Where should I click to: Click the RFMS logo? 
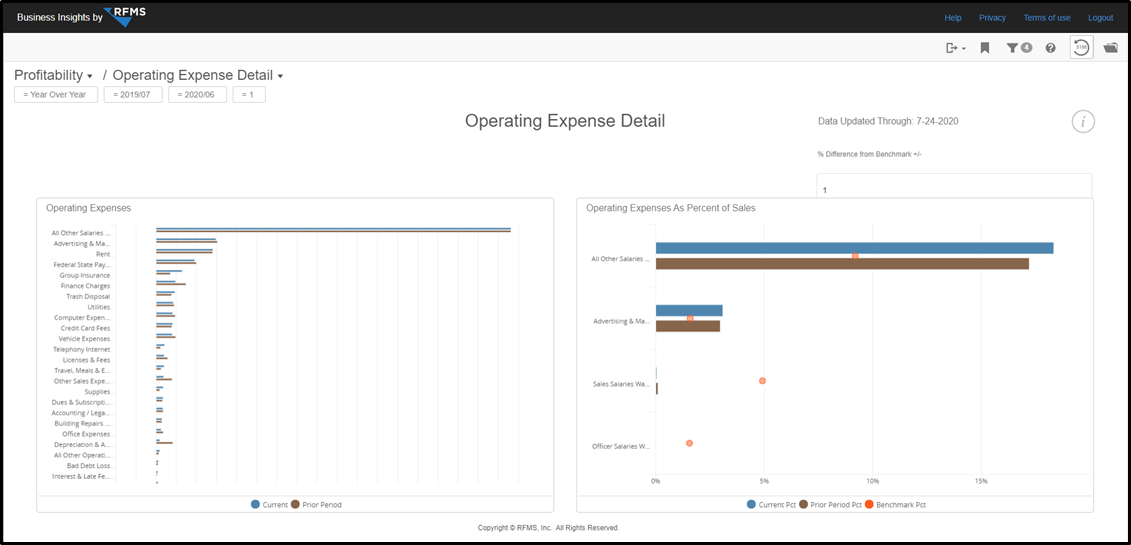(x=124, y=16)
